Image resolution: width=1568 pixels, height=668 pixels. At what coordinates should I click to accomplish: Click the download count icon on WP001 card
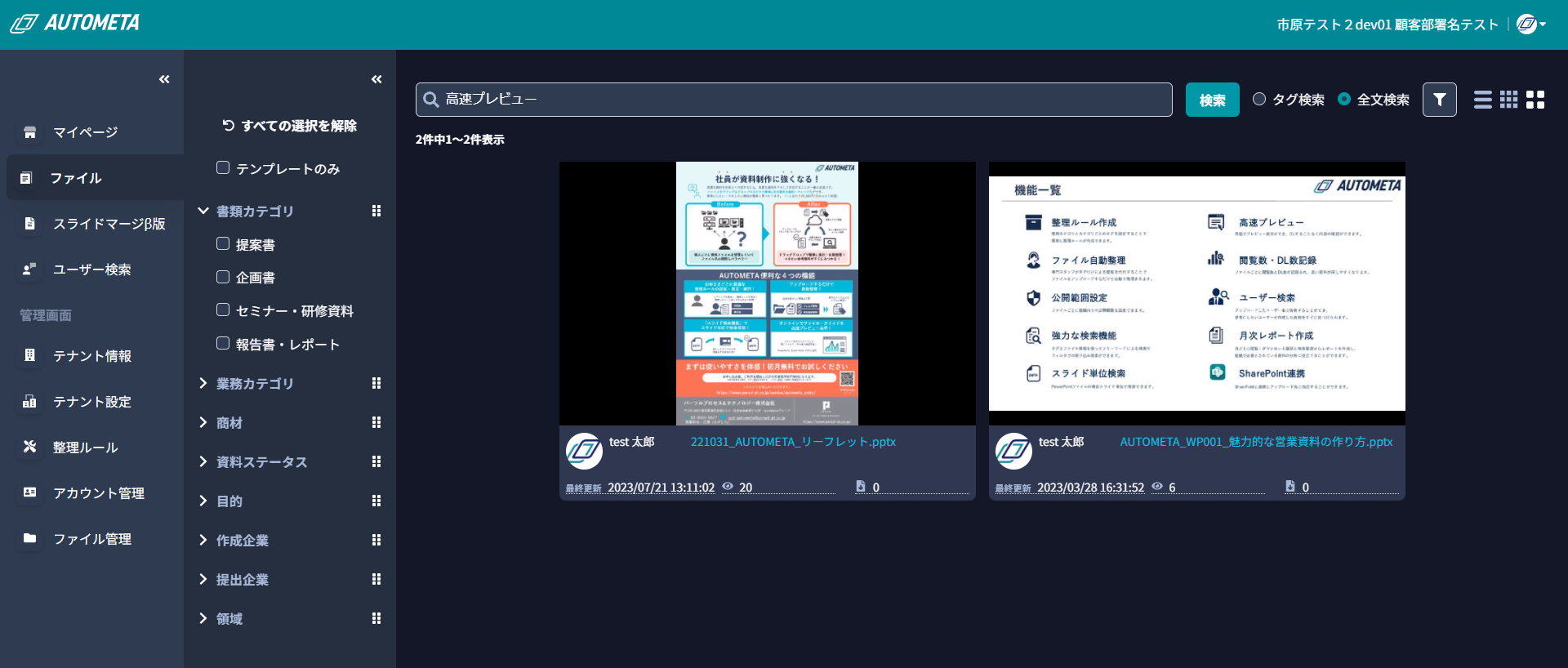tap(1290, 486)
